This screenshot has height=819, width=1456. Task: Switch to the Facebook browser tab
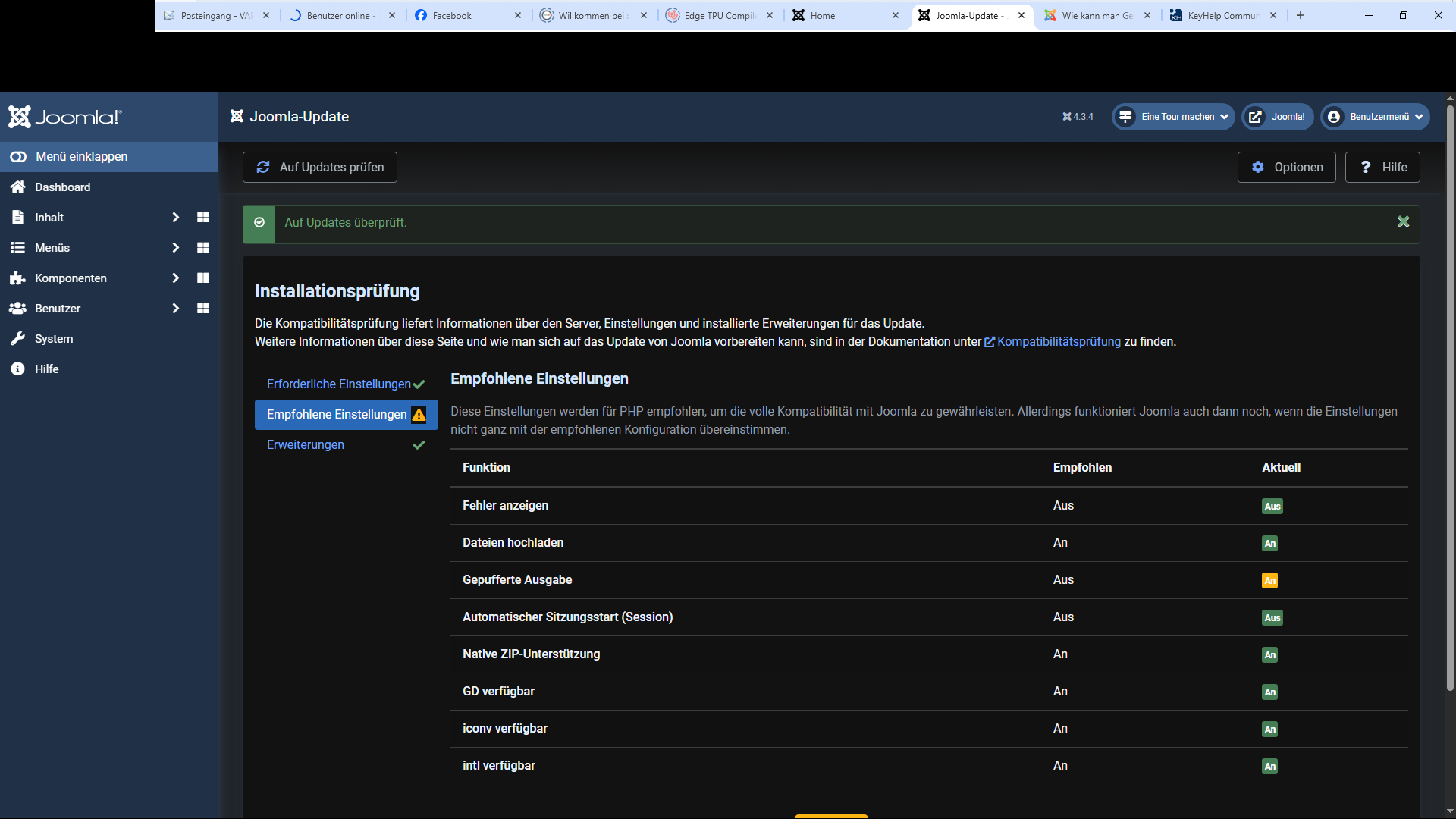click(451, 15)
